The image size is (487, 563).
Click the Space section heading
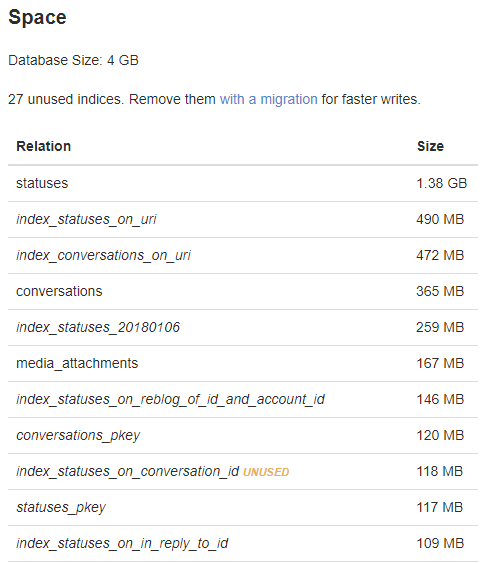pyautogui.click(x=37, y=18)
